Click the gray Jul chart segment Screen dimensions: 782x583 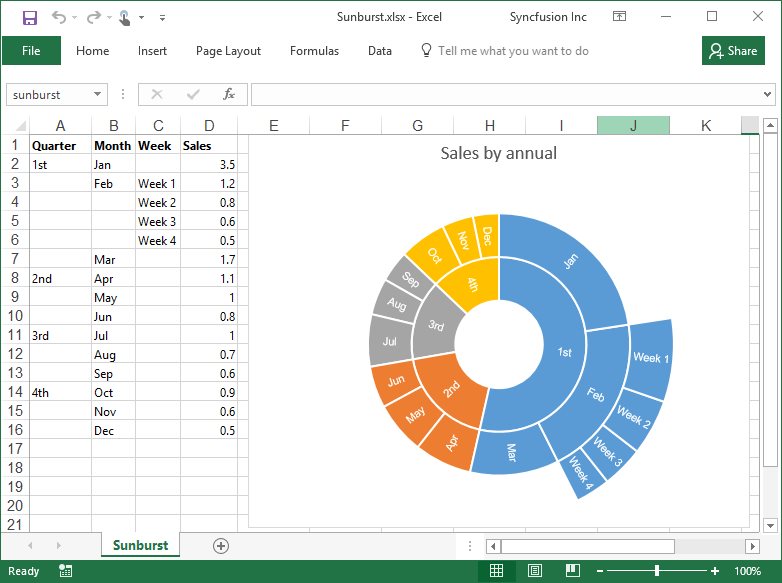coord(390,342)
